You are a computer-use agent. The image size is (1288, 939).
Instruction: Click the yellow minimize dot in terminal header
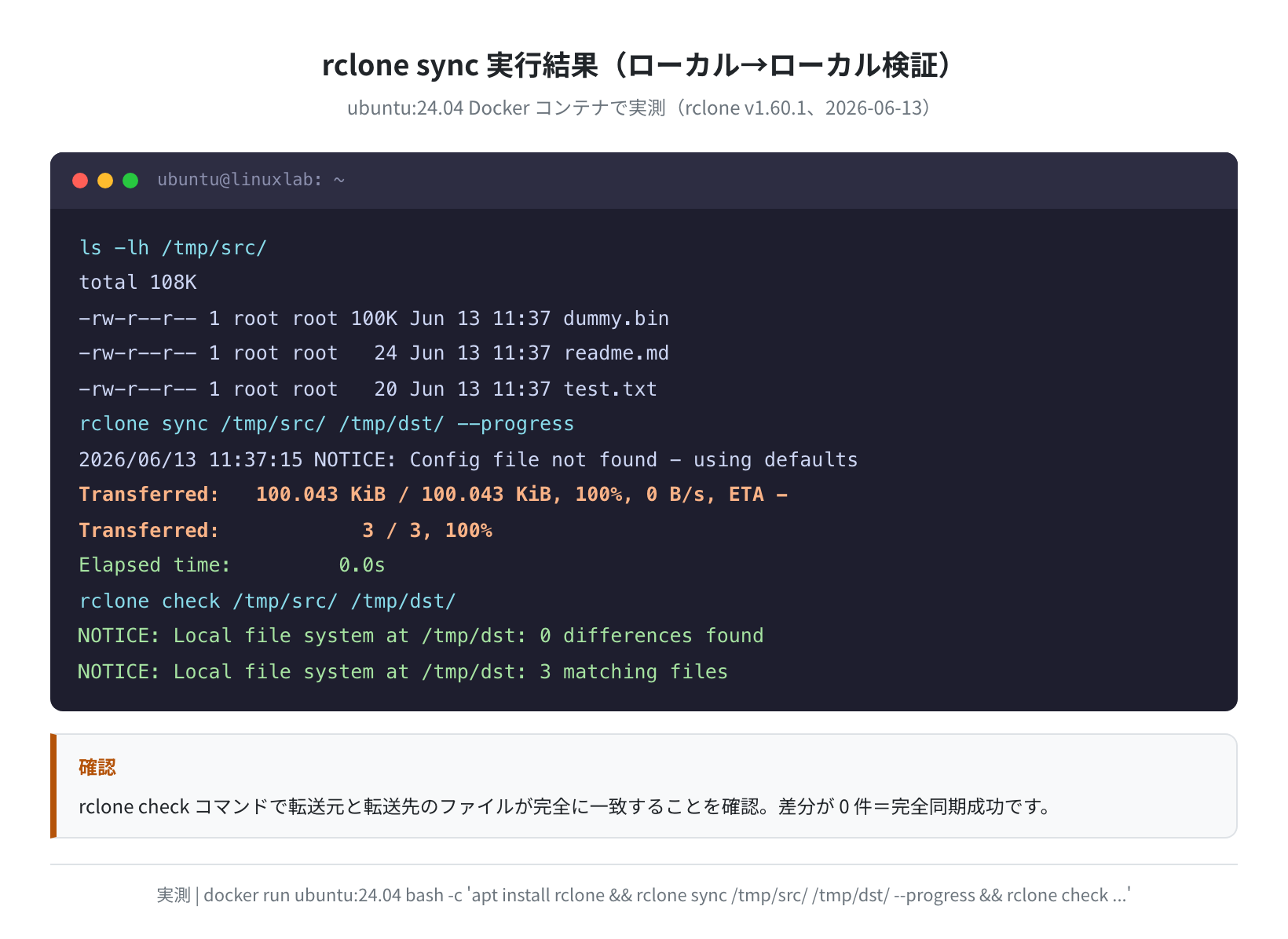(x=105, y=181)
